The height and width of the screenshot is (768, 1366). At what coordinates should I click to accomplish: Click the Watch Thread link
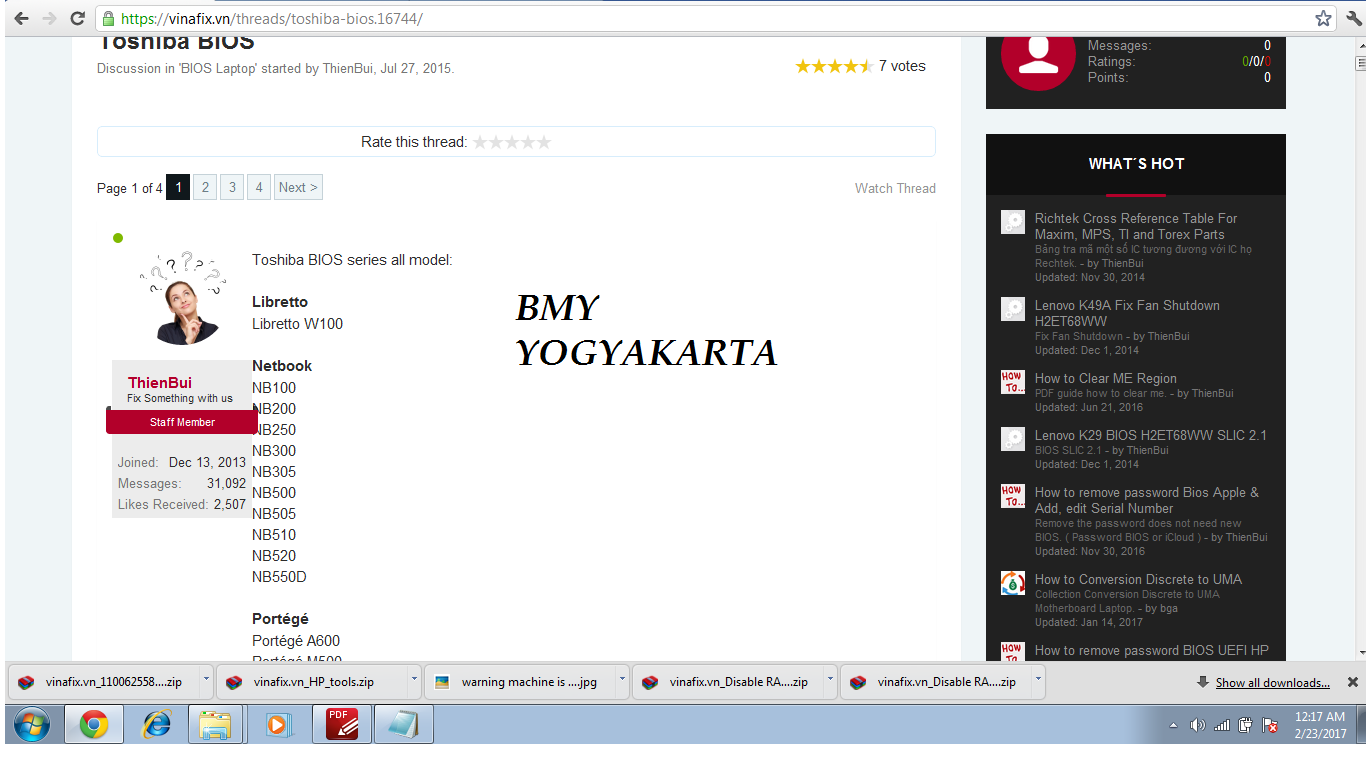(895, 188)
